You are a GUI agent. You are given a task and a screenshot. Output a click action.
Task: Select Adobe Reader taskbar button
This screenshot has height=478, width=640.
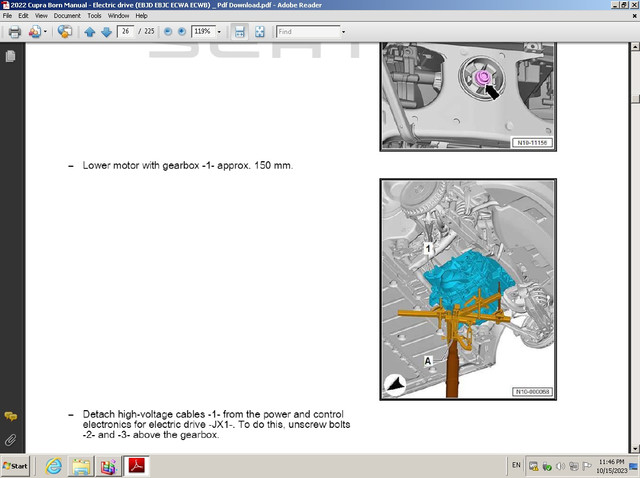tap(136, 466)
